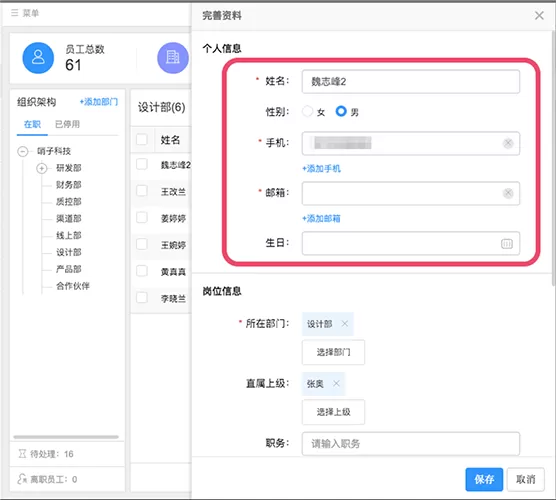Click the 姓名 column header
This screenshot has height=500, width=556.
170,140
